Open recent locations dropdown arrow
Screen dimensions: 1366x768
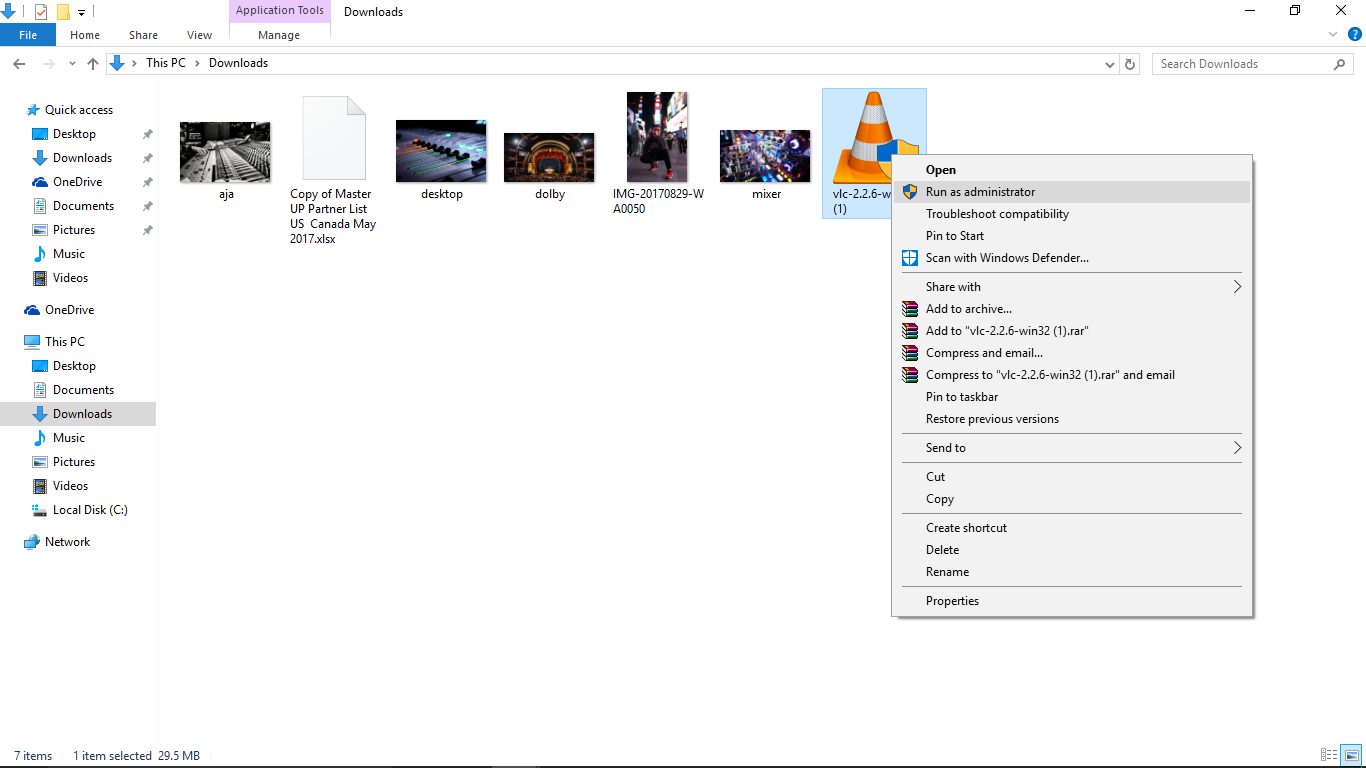point(72,64)
